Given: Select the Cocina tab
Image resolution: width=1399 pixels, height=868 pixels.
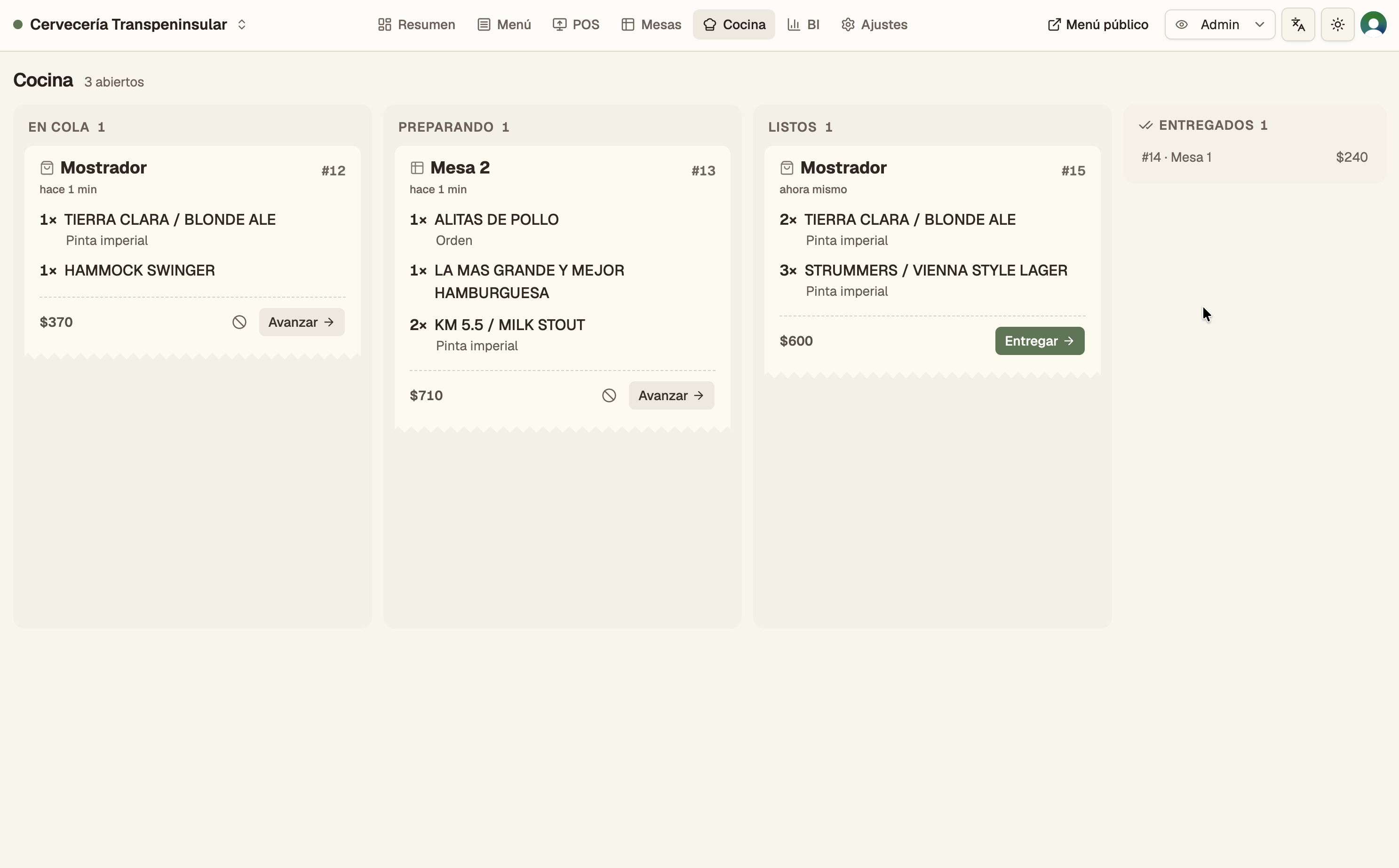Looking at the screenshot, I should [733, 24].
